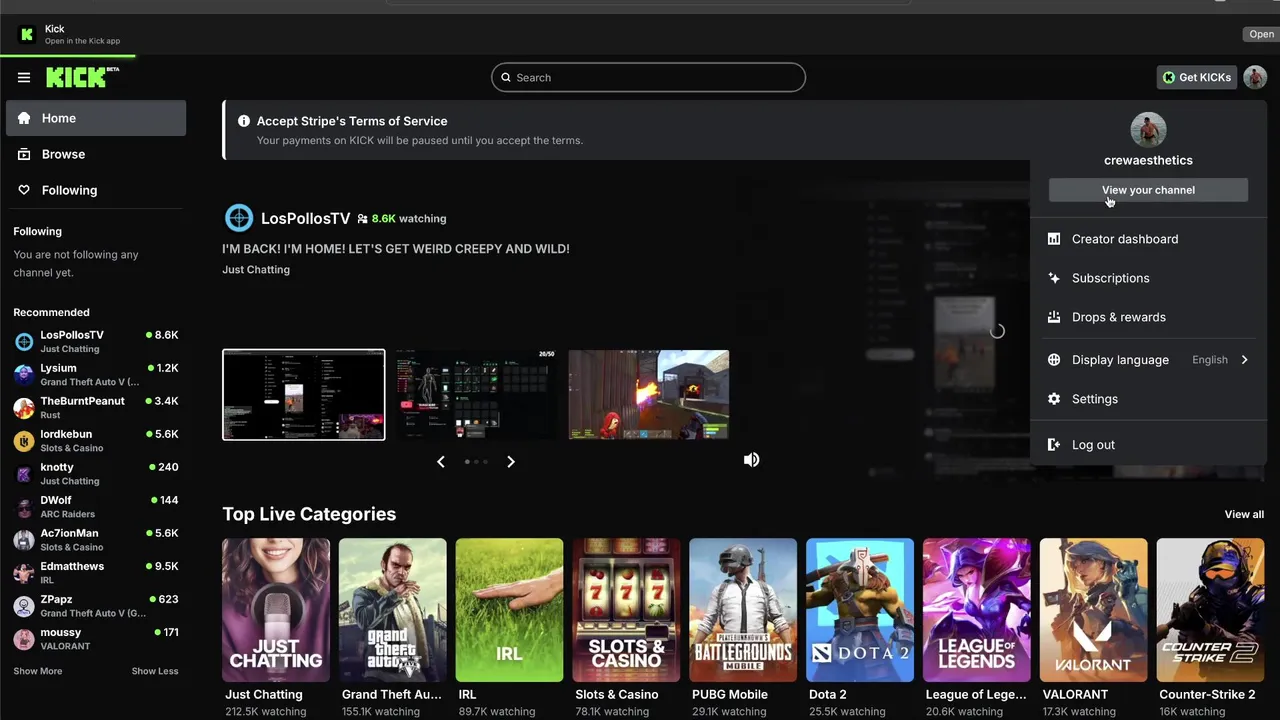Click Get KICKs button
The height and width of the screenshot is (720, 1280).
point(1196,77)
